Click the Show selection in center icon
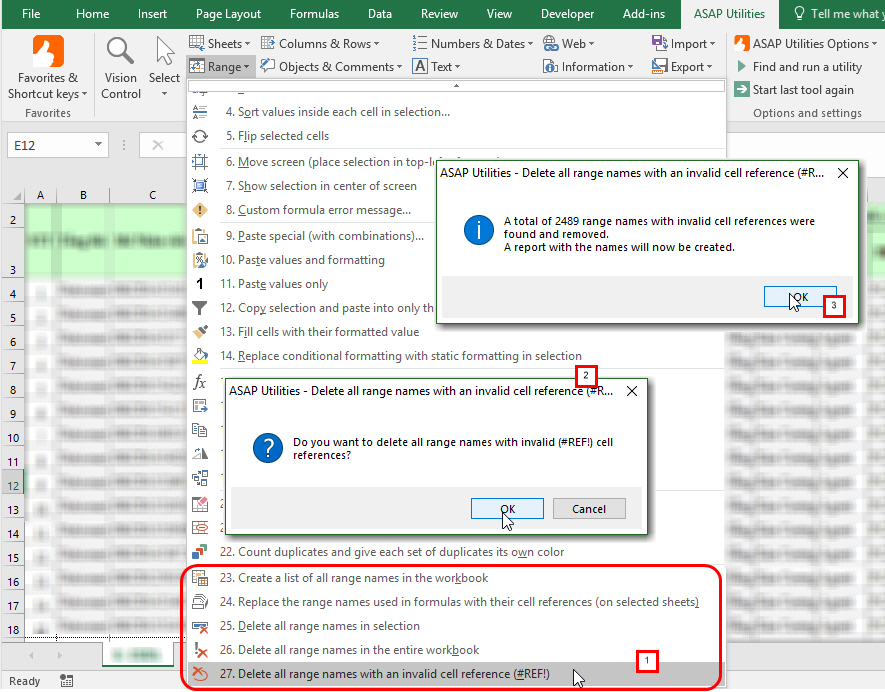The height and width of the screenshot is (692, 885). [x=200, y=186]
